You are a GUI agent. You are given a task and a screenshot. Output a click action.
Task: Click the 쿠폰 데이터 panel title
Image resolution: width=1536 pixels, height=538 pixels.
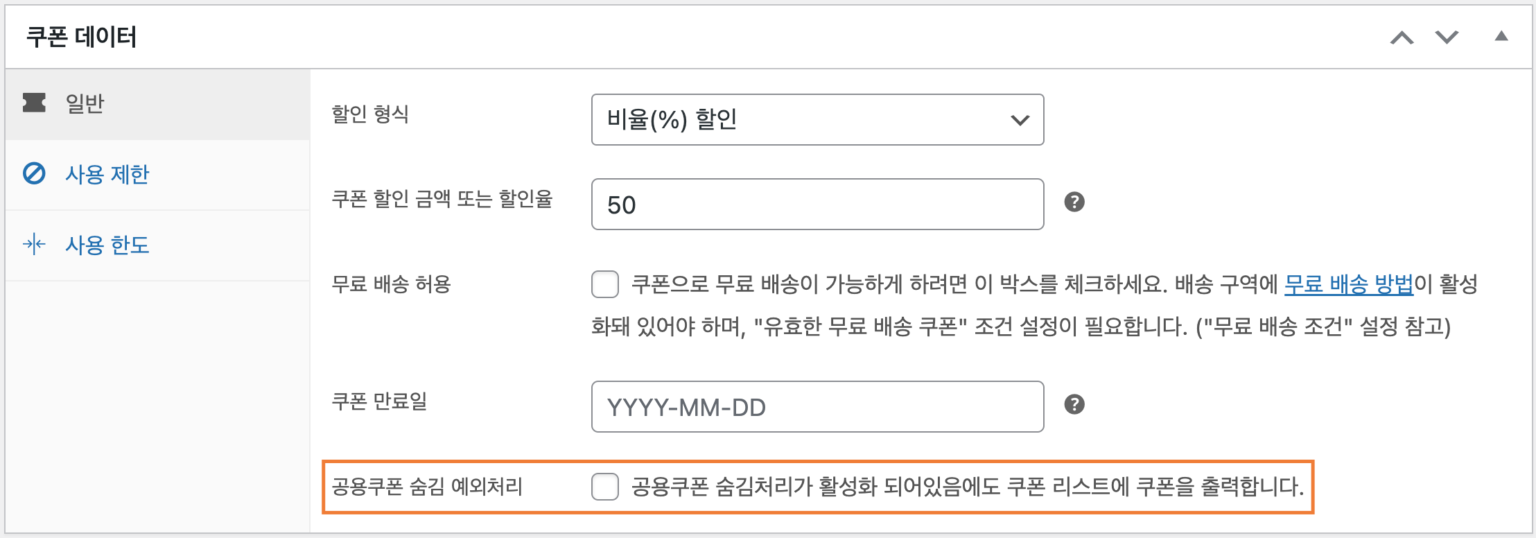[x=81, y=37]
